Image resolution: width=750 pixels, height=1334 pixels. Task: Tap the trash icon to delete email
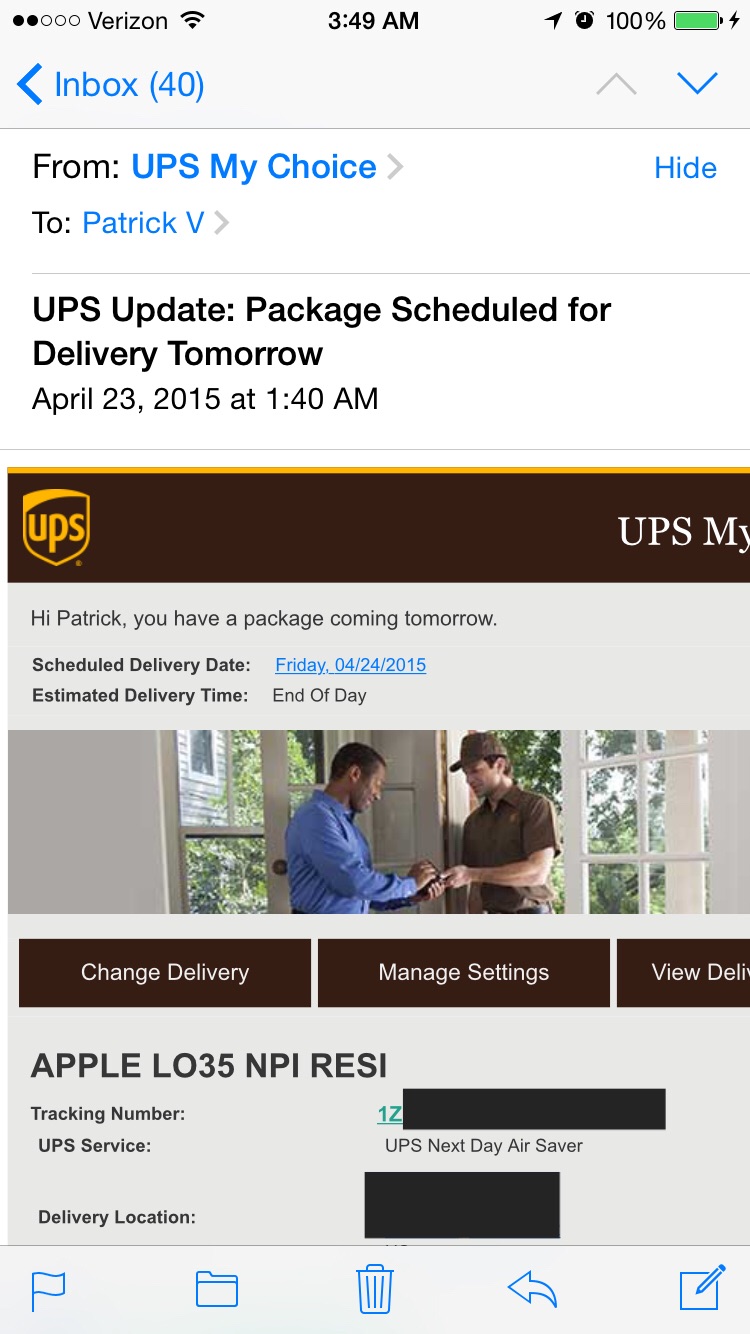pos(375,1288)
